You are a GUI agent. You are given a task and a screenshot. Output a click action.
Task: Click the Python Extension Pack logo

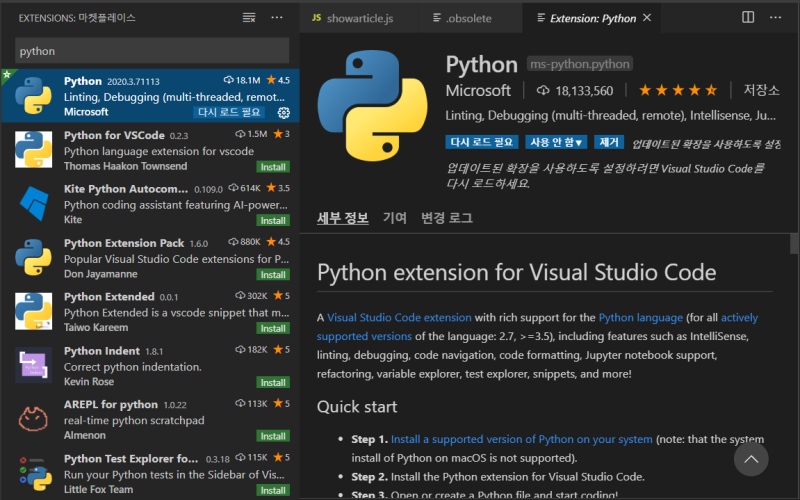click(x=34, y=257)
